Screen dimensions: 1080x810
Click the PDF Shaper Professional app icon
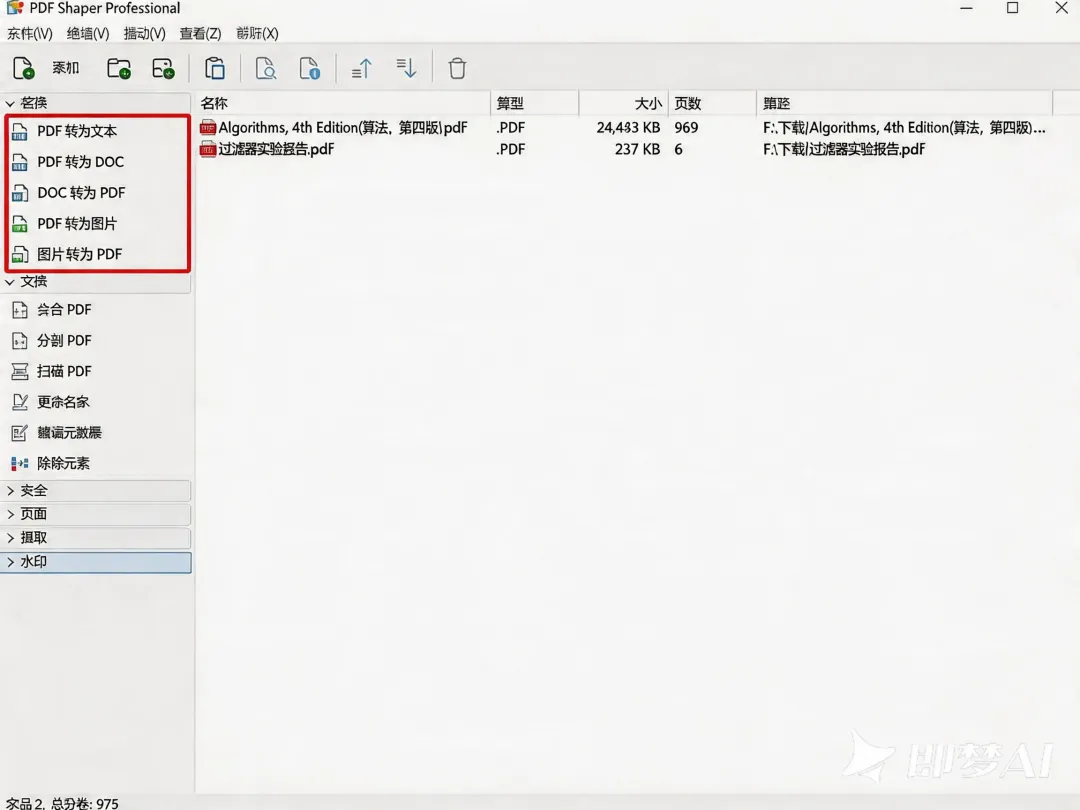point(14,8)
